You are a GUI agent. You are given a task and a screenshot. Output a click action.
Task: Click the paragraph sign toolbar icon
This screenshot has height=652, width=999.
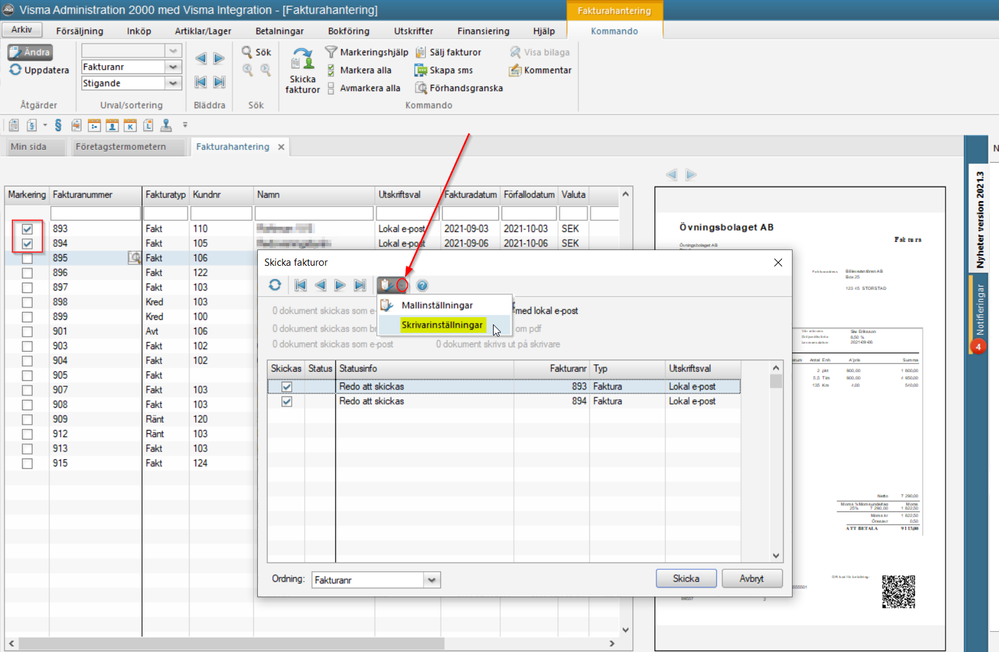(58, 125)
